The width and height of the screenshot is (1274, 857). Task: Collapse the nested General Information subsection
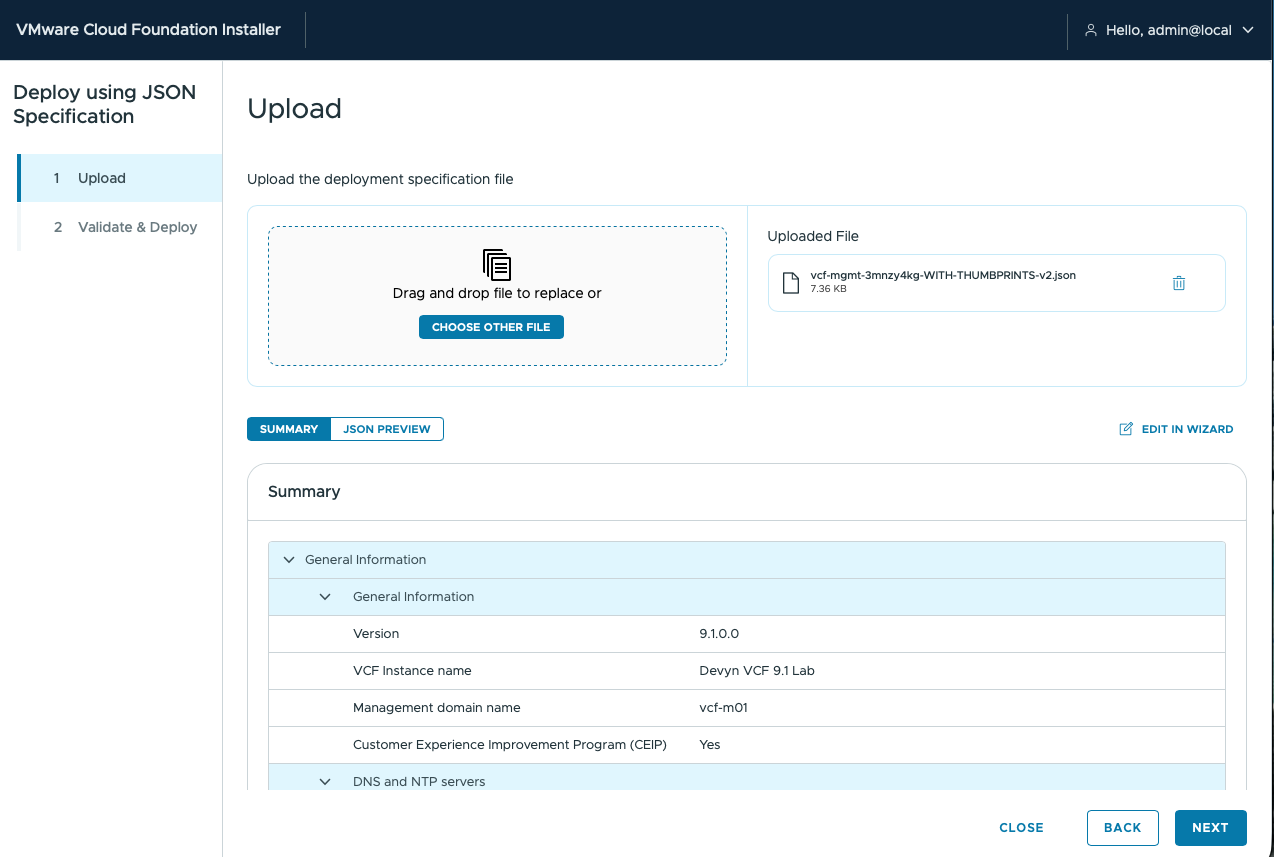[325, 597]
